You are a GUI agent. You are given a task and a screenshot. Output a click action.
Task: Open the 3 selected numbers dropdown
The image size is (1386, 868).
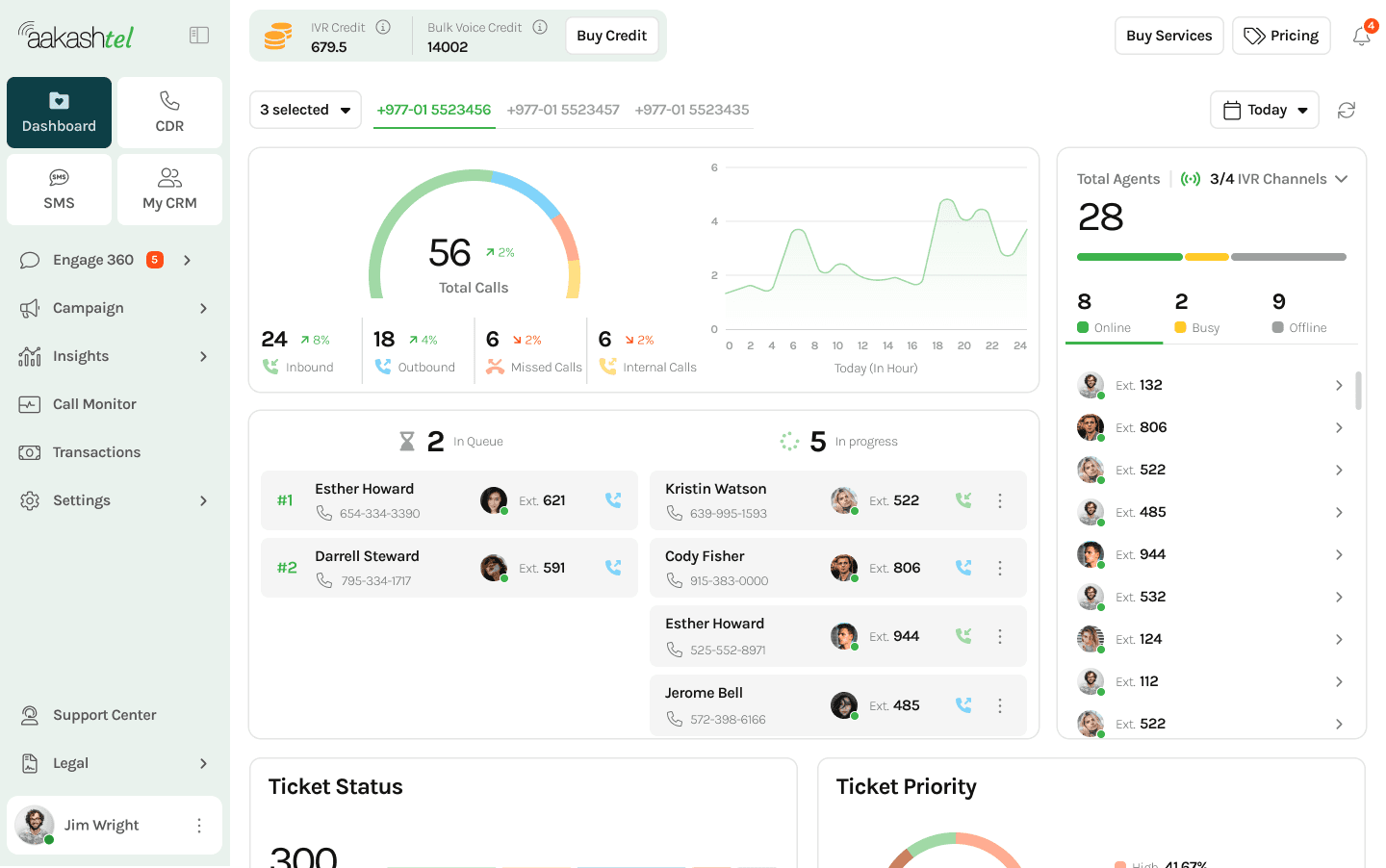pyautogui.click(x=305, y=110)
